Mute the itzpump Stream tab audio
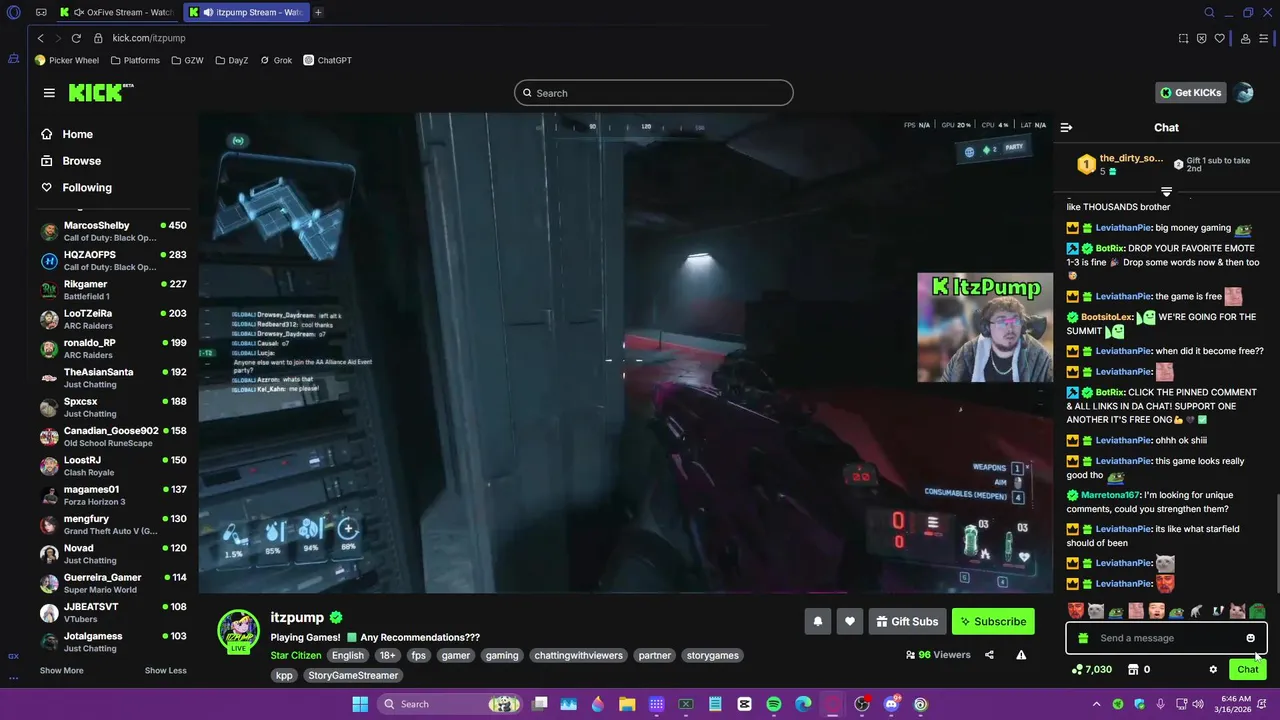This screenshot has width=1280, height=720. (x=208, y=12)
